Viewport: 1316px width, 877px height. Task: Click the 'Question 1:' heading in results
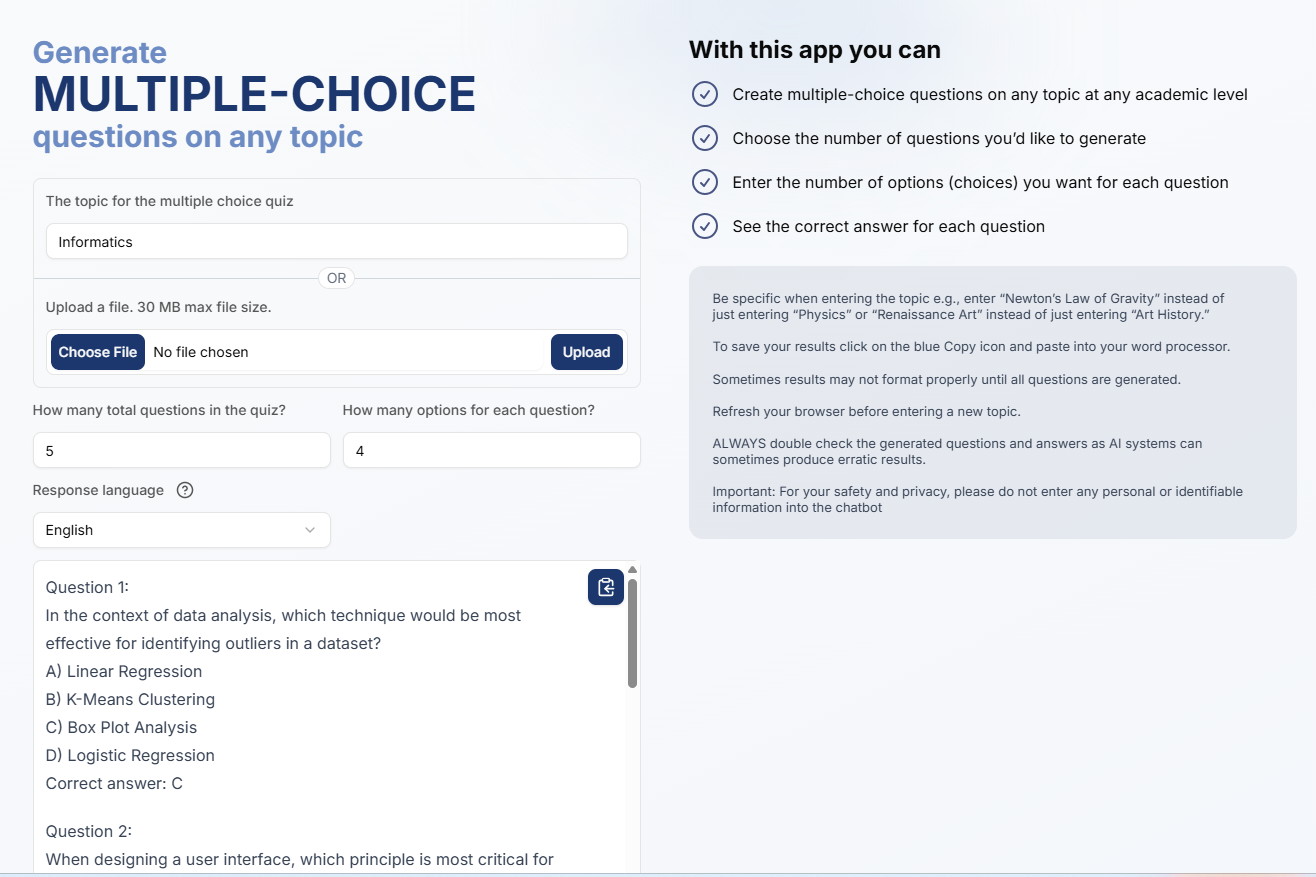pos(87,587)
